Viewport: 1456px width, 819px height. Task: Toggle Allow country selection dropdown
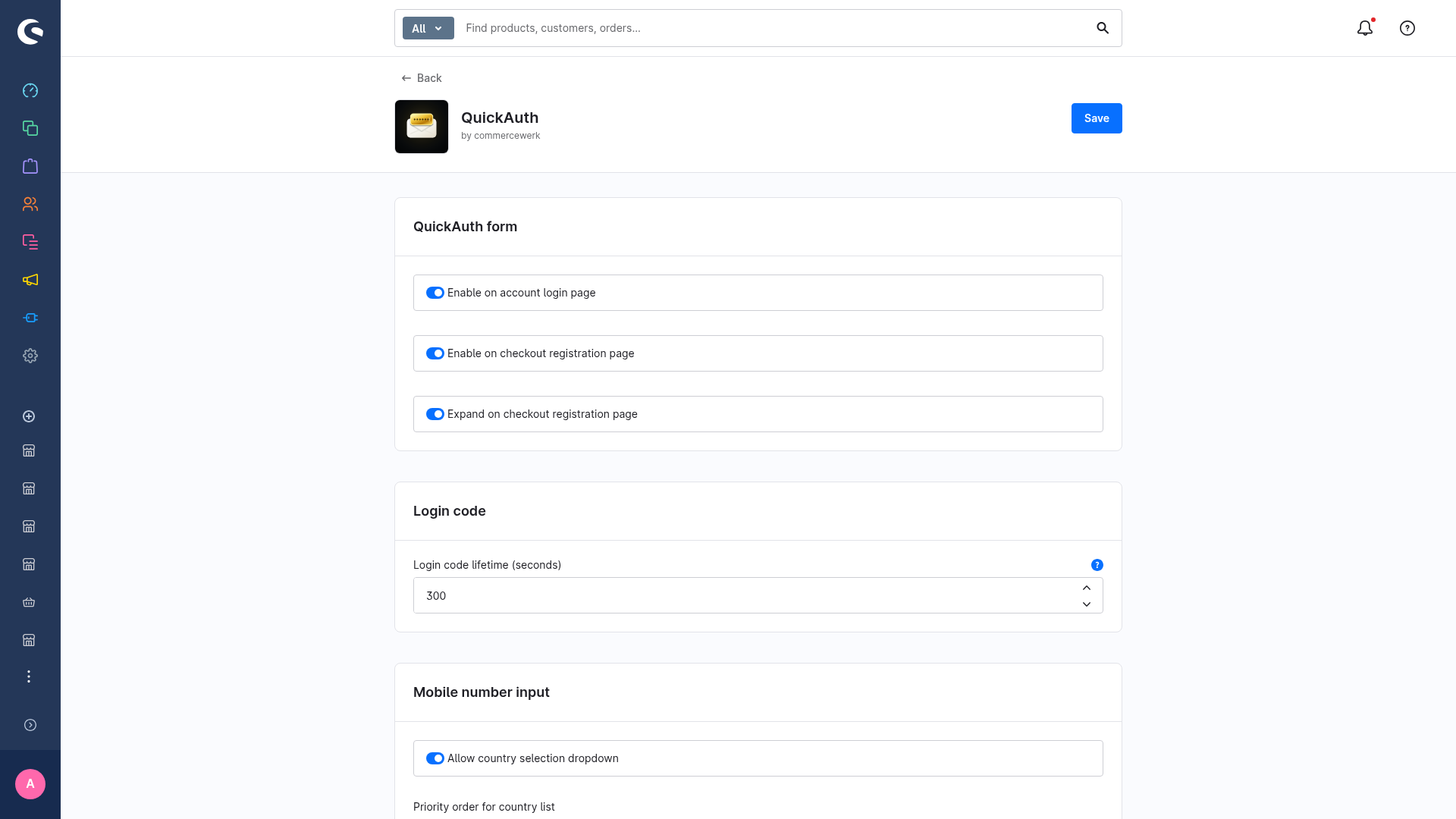click(435, 758)
